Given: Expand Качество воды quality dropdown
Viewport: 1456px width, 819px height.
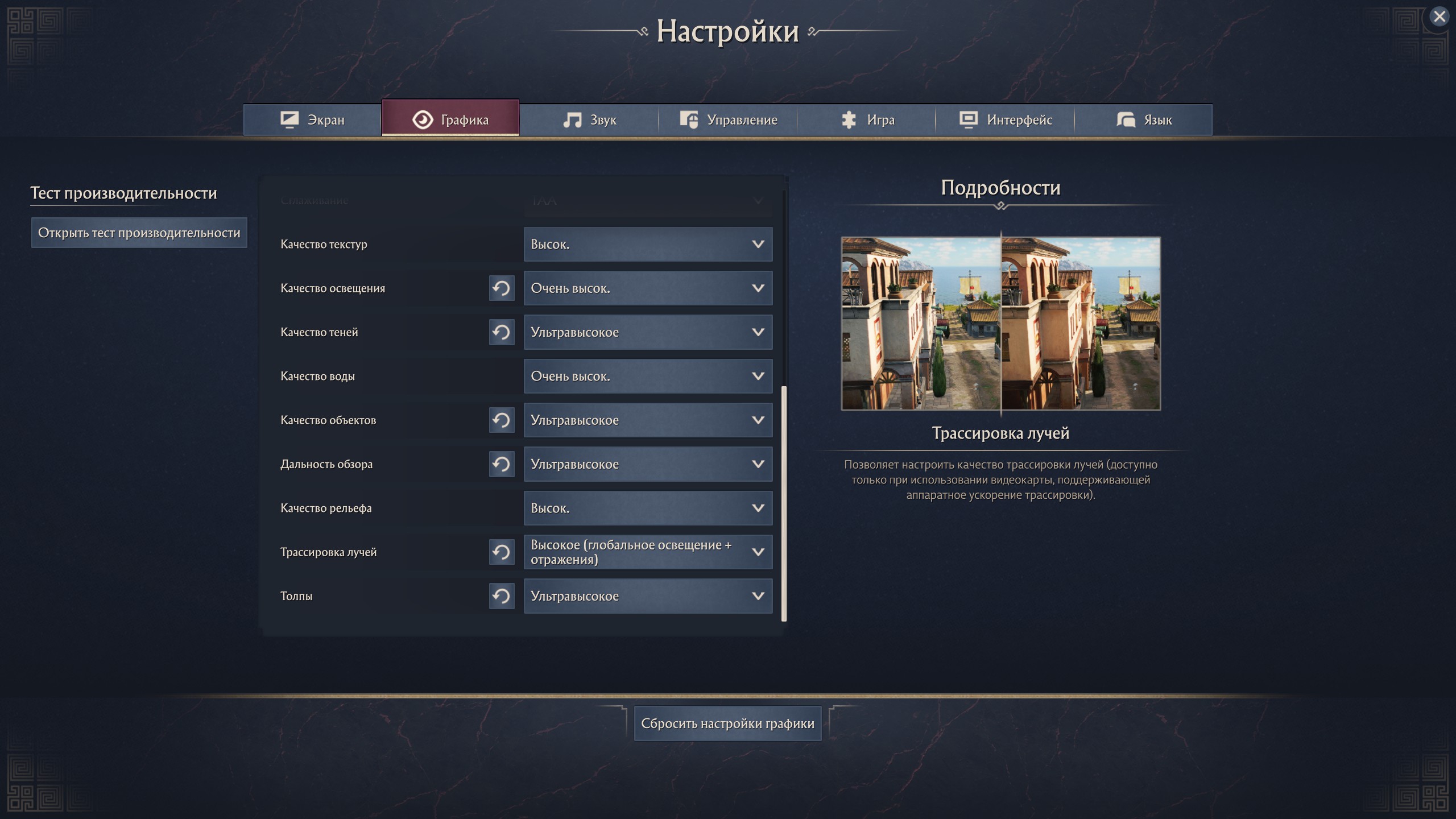Looking at the screenshot, I should 647,377.
